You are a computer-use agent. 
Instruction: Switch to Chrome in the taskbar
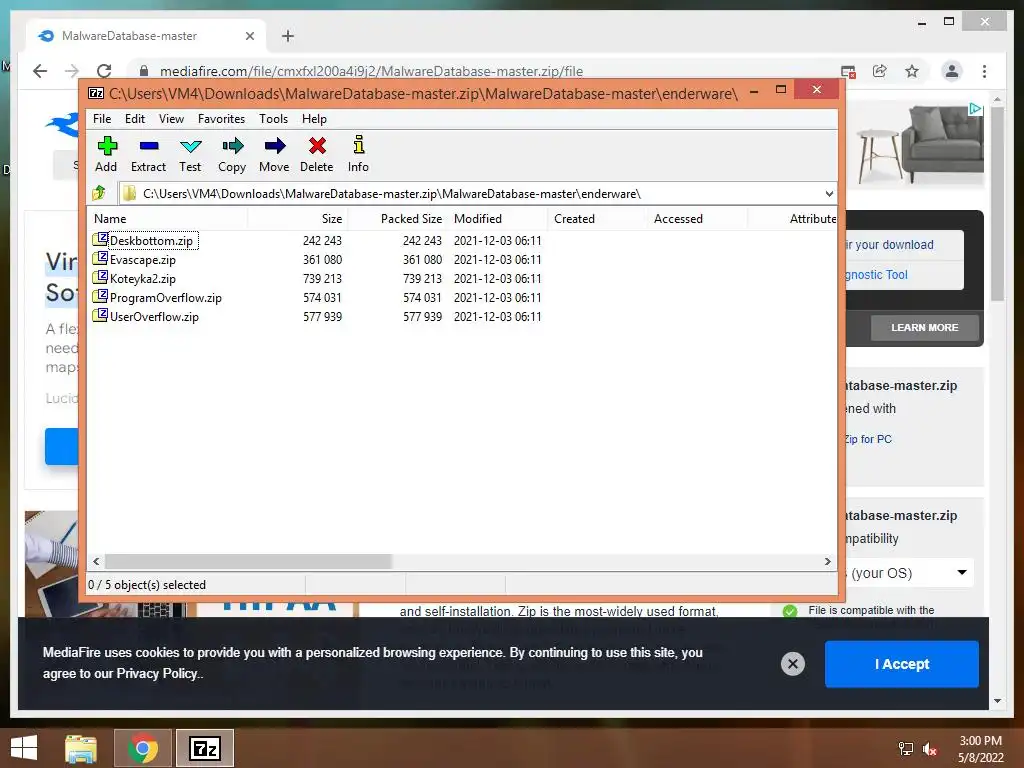pos(143,748)
